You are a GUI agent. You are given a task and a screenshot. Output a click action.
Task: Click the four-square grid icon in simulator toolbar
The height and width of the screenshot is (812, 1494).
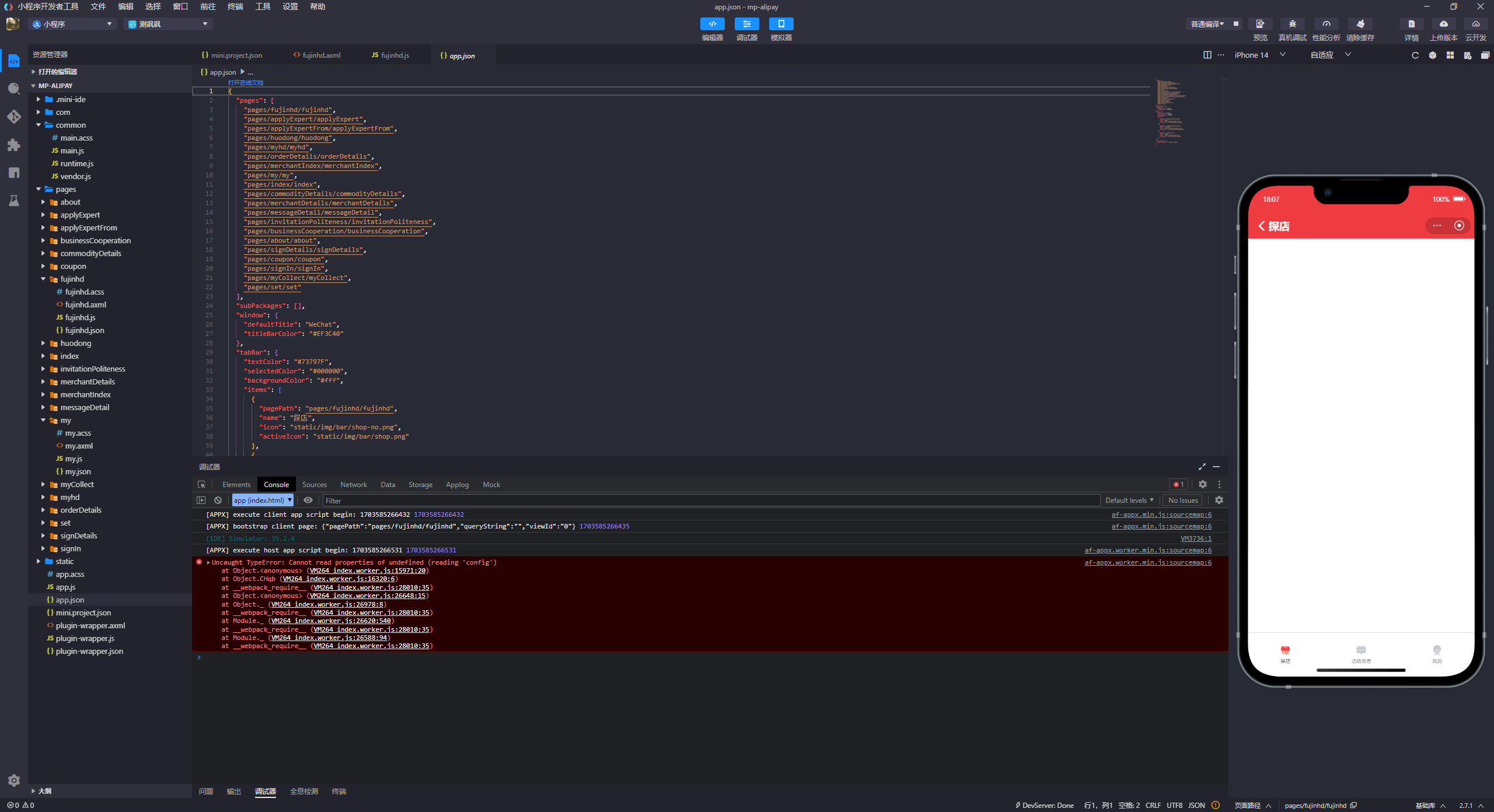(x=1450, y=55)
